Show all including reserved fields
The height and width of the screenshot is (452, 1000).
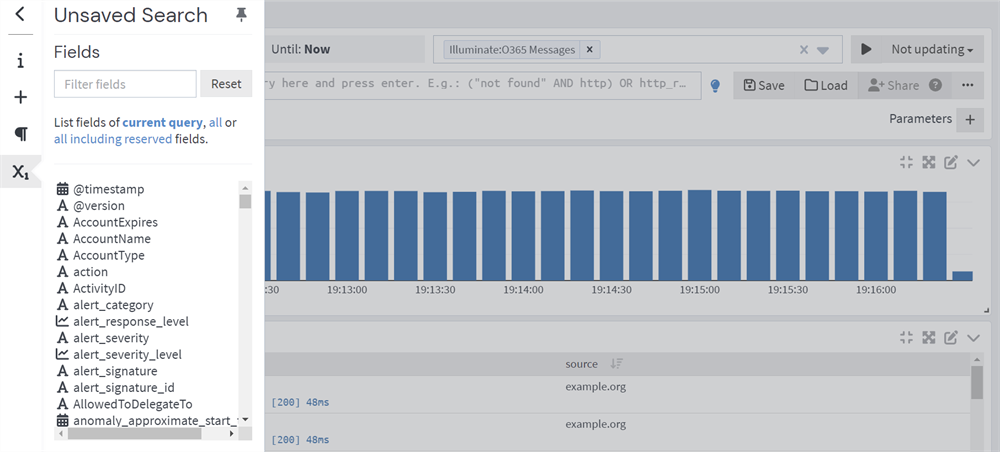pos(113,139)
